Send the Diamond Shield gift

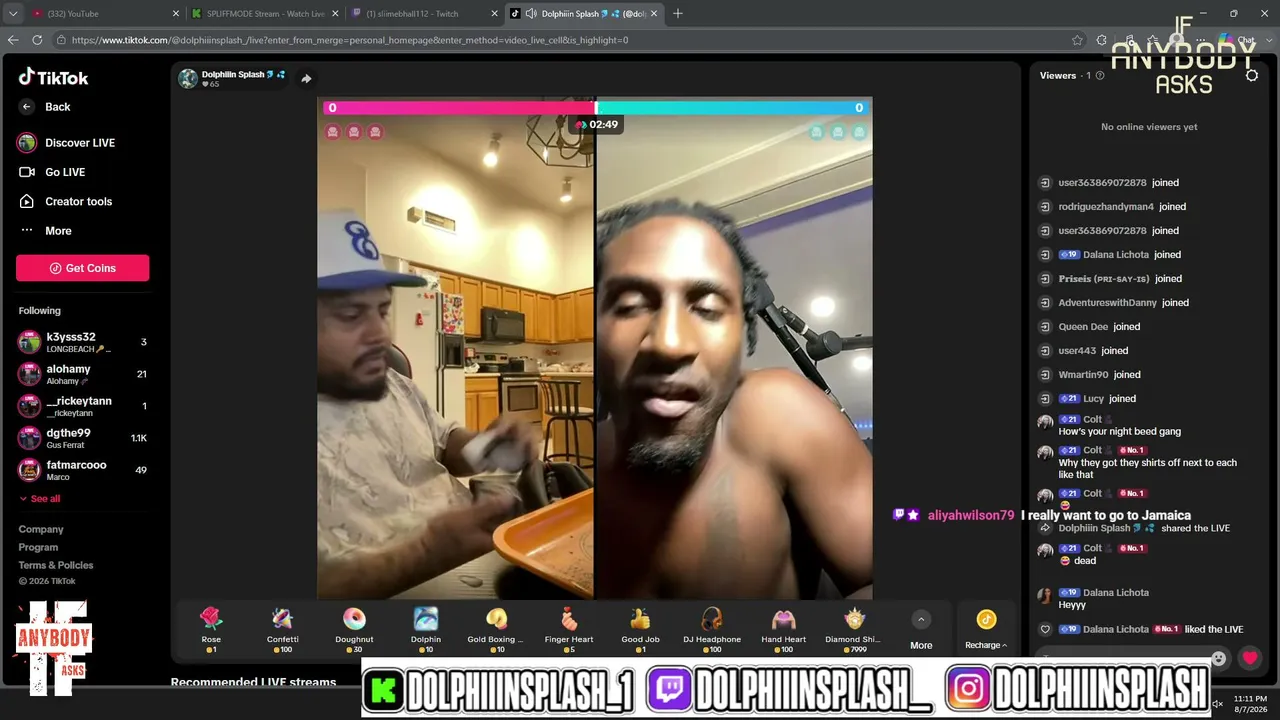tap(854, 629)
